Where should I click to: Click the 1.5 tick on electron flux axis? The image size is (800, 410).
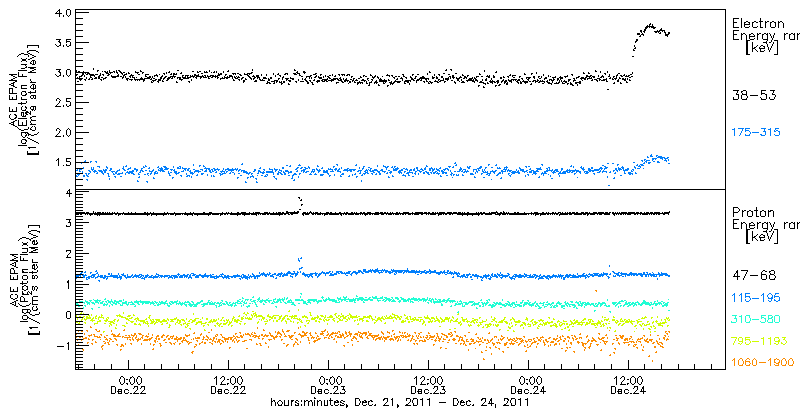tap(62, 163)
